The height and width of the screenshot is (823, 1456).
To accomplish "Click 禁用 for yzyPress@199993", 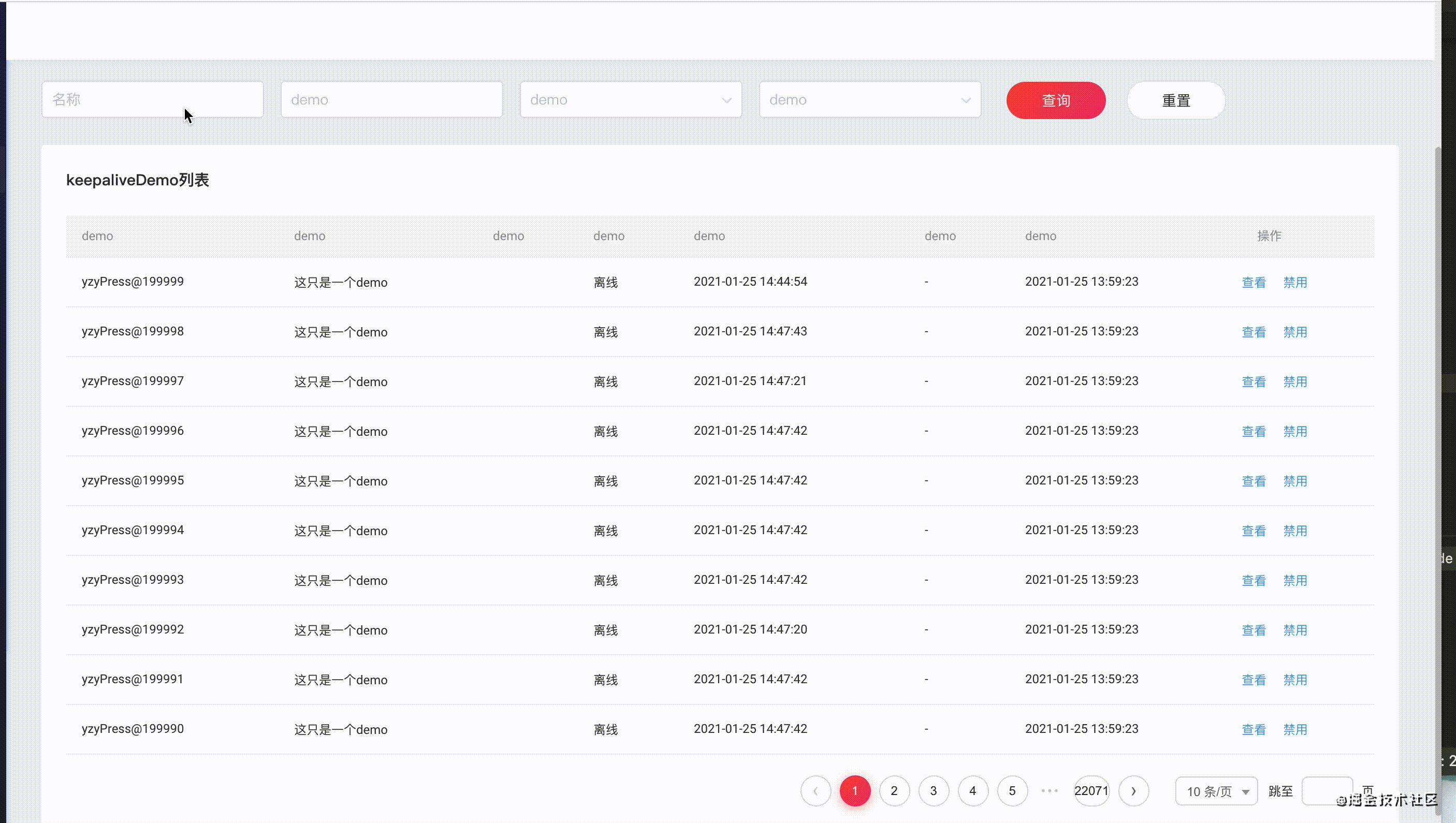I will [1295, 581].
